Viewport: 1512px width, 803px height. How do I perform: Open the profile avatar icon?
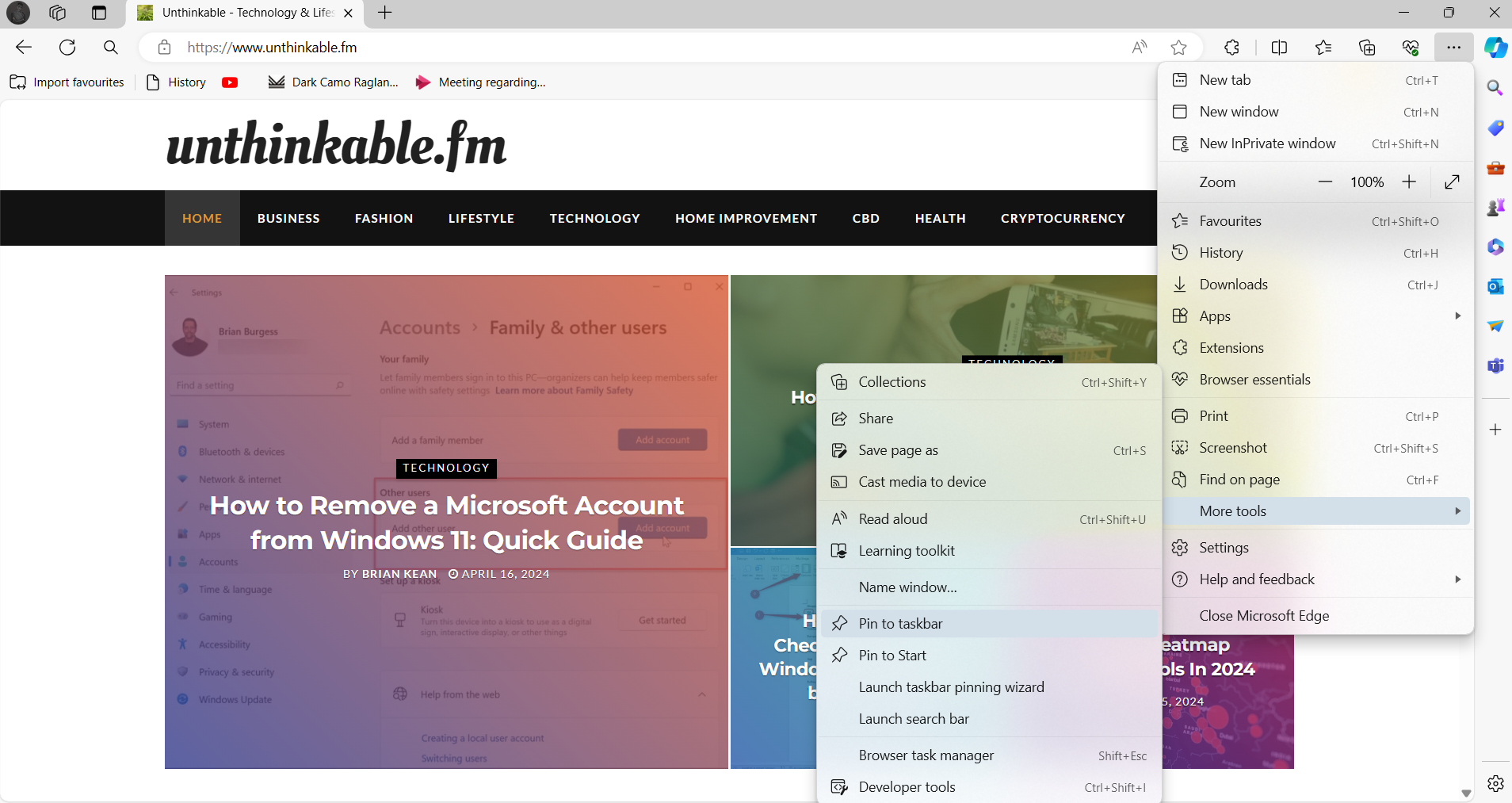point(18,13)
